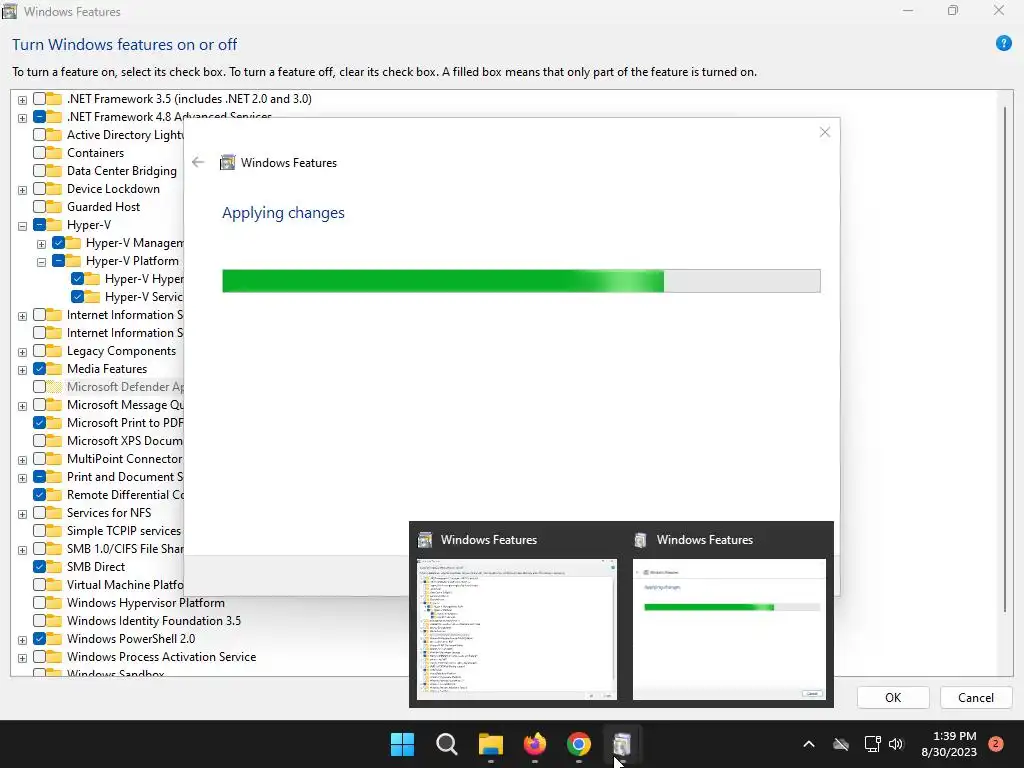Click the Applying changes progress bar
1024x768 pixels.
coord(521,281)
